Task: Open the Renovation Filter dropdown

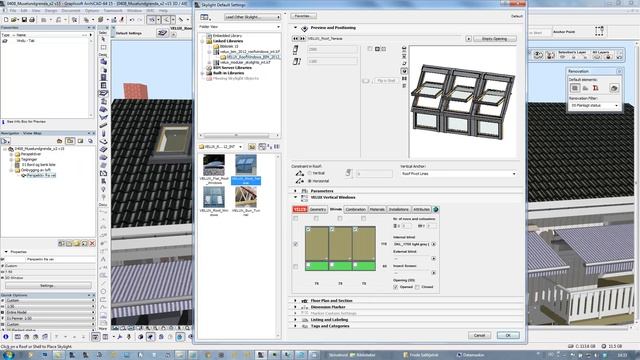Action: pyautogui.click(x=594, y=106)
